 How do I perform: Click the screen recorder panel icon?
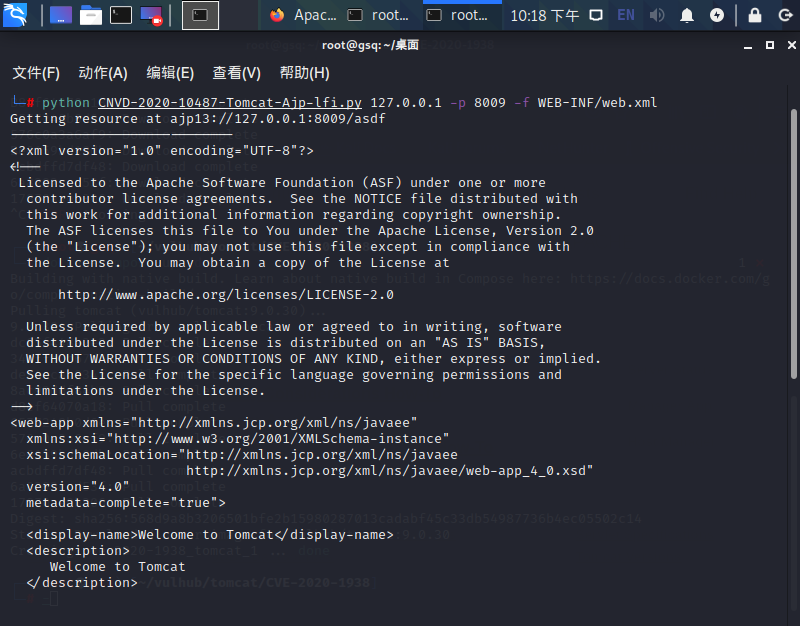point(151,15)
